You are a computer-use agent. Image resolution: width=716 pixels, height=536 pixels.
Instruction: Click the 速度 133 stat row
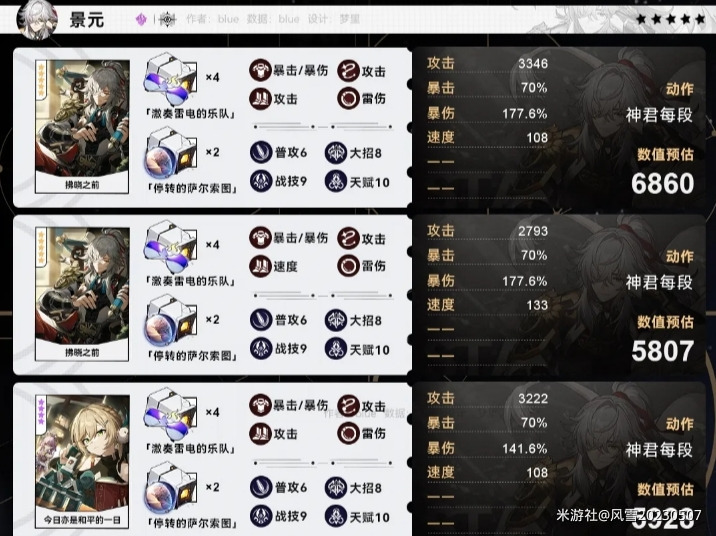(x=487, y=305)
